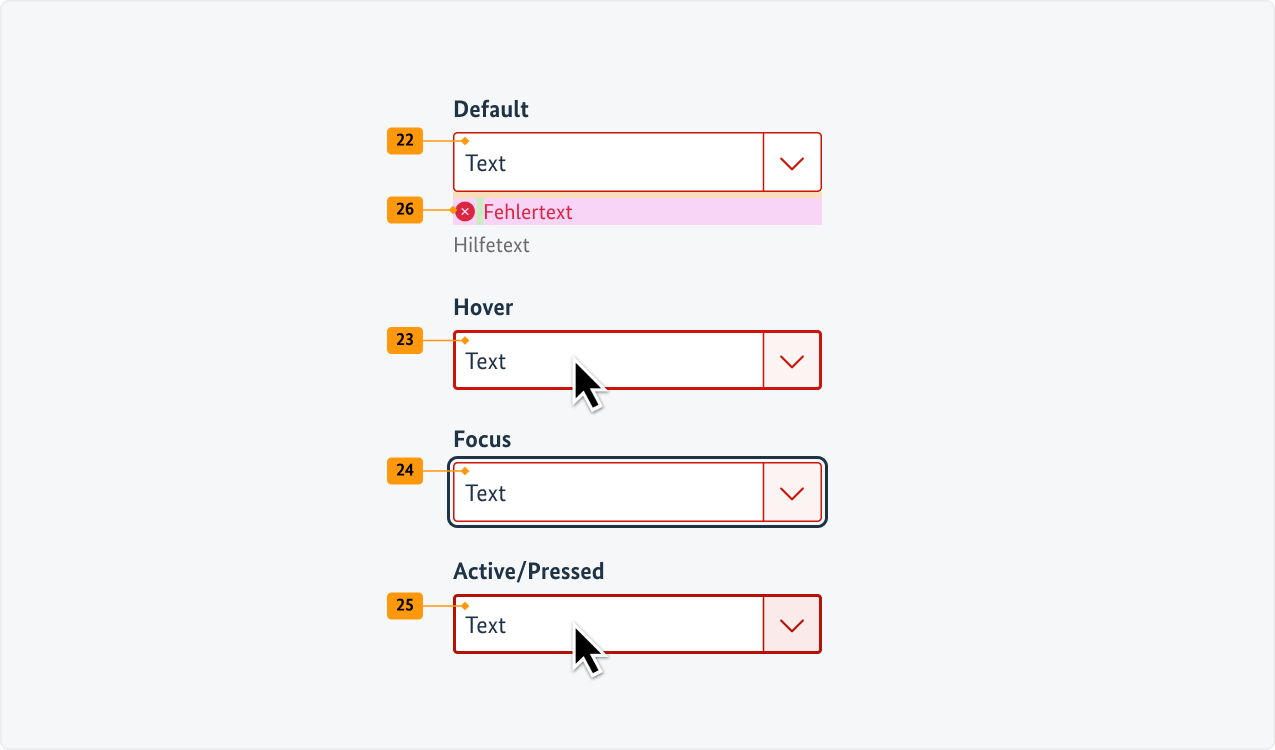Expand the Default state dropdown chevron

click(x=792, y=163)
